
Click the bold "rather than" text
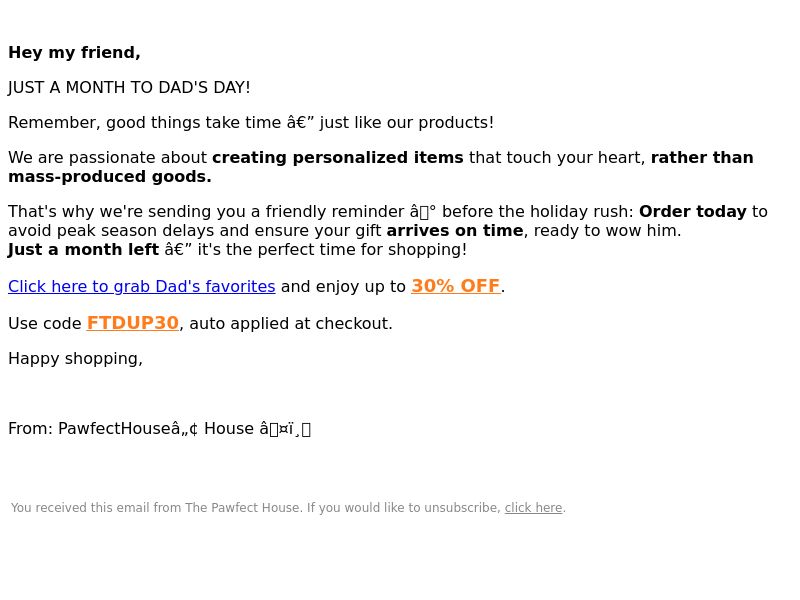pos(702,158)
